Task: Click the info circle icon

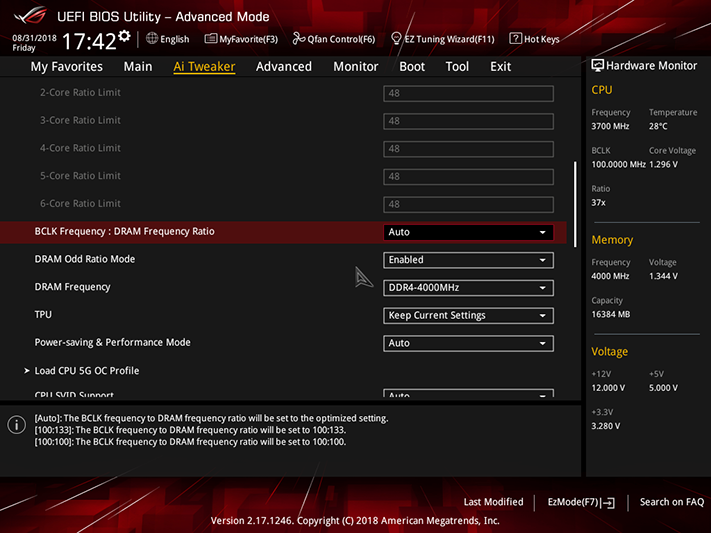Action: 17,425
